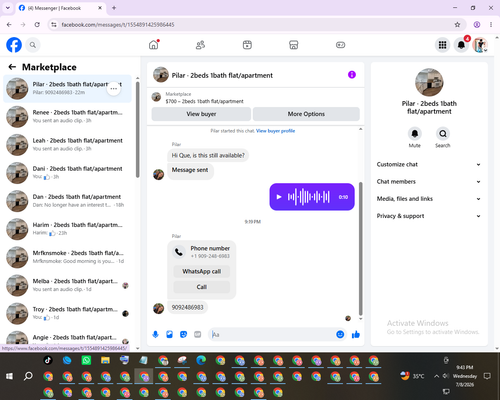
Task: Click the Search in conversation icon
Action: point(443,134)
